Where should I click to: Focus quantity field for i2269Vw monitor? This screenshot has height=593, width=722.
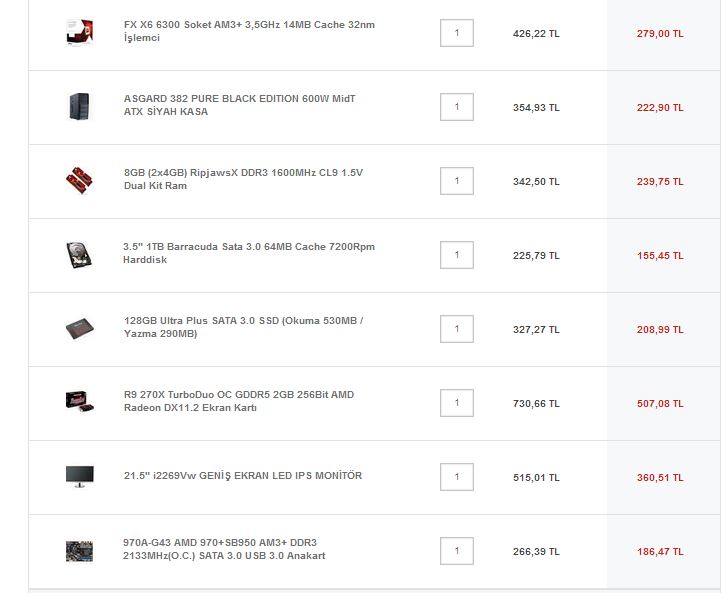[457, 477]
